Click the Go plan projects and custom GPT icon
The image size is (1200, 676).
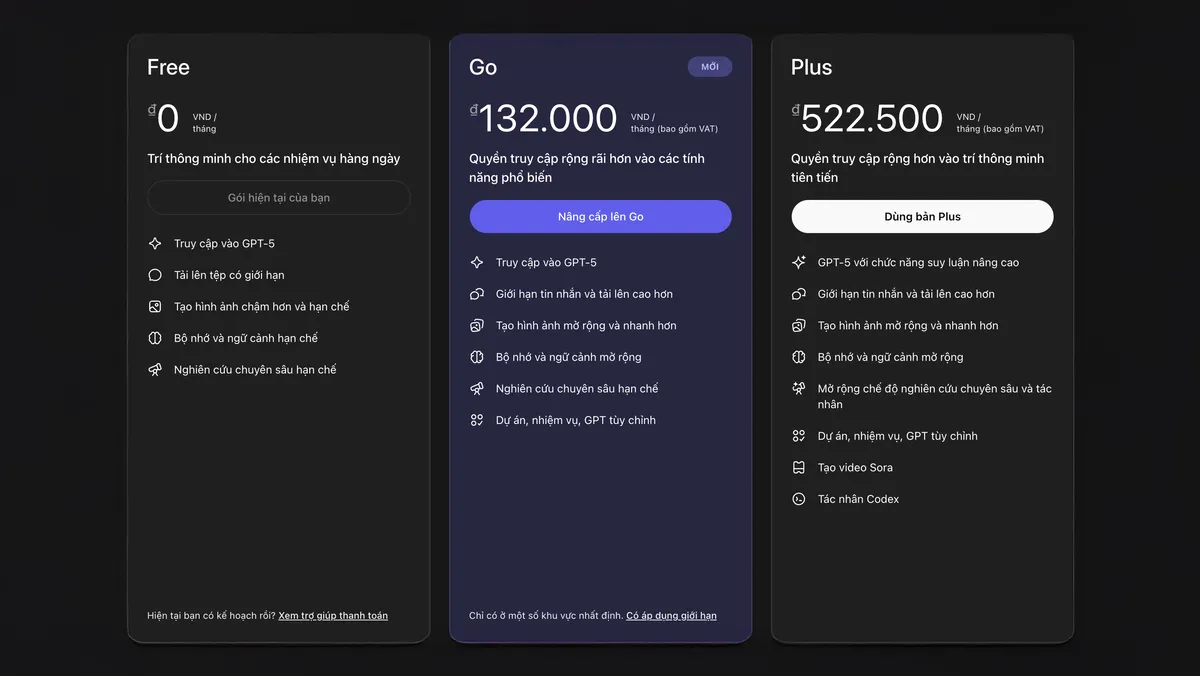477,420
